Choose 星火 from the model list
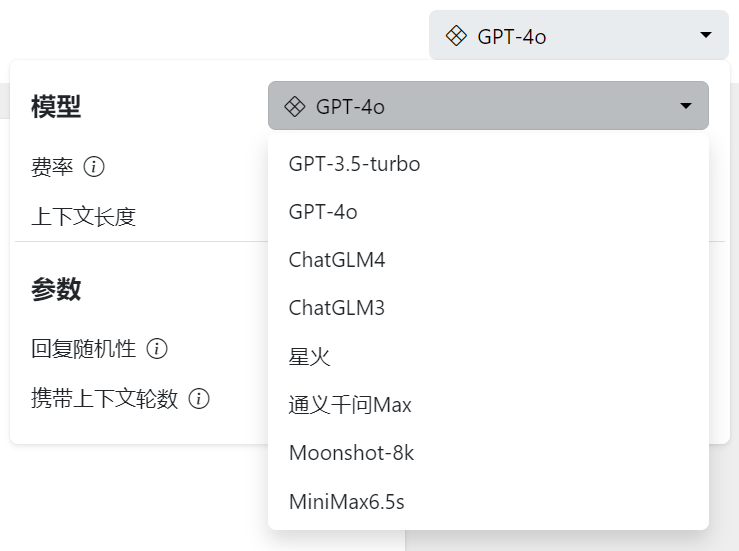Viewport: 739px width, 551px height. pyautogui.click(x=310, y=356)
